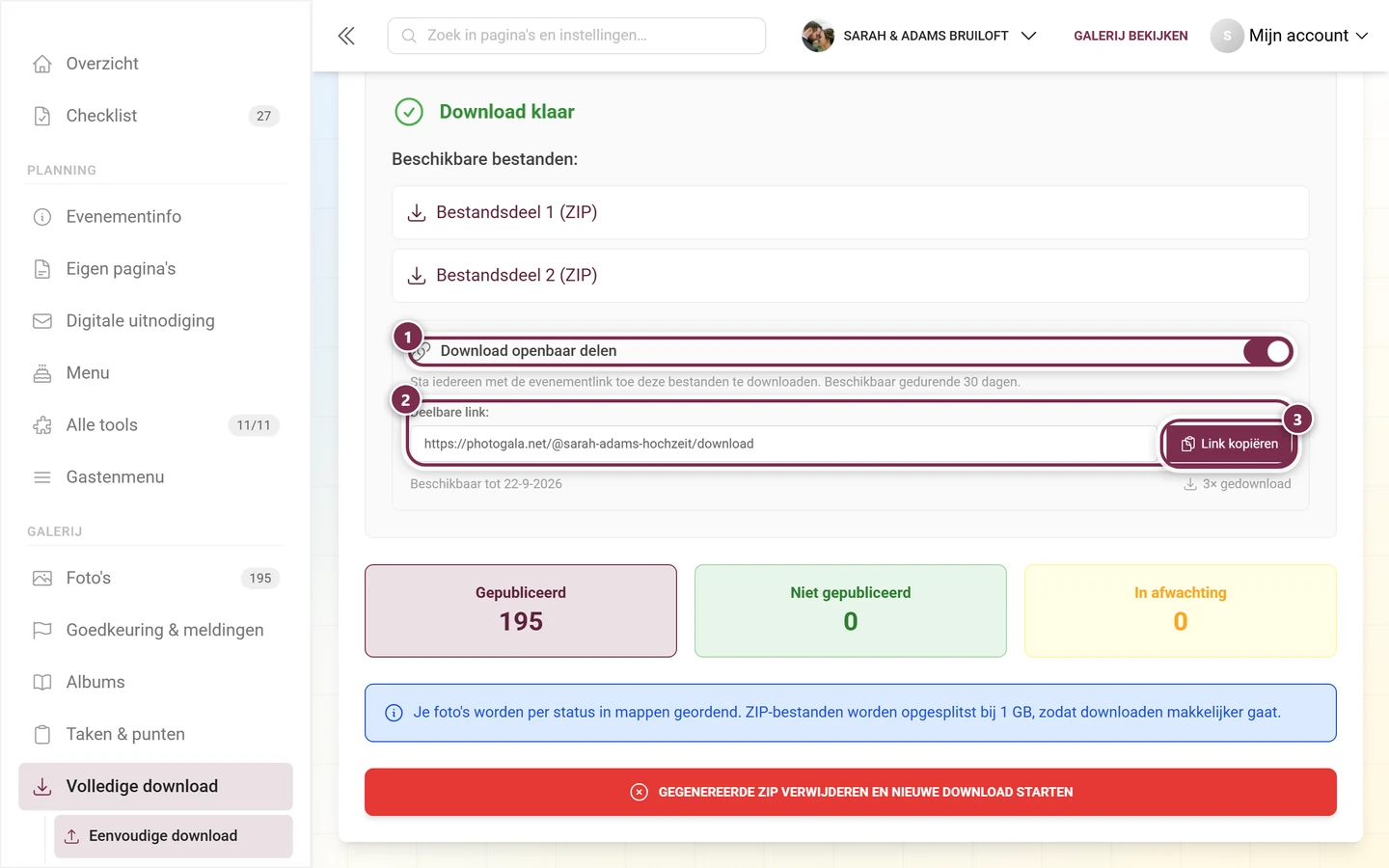Select the Niet gepubliceerd 0 card

850,611
